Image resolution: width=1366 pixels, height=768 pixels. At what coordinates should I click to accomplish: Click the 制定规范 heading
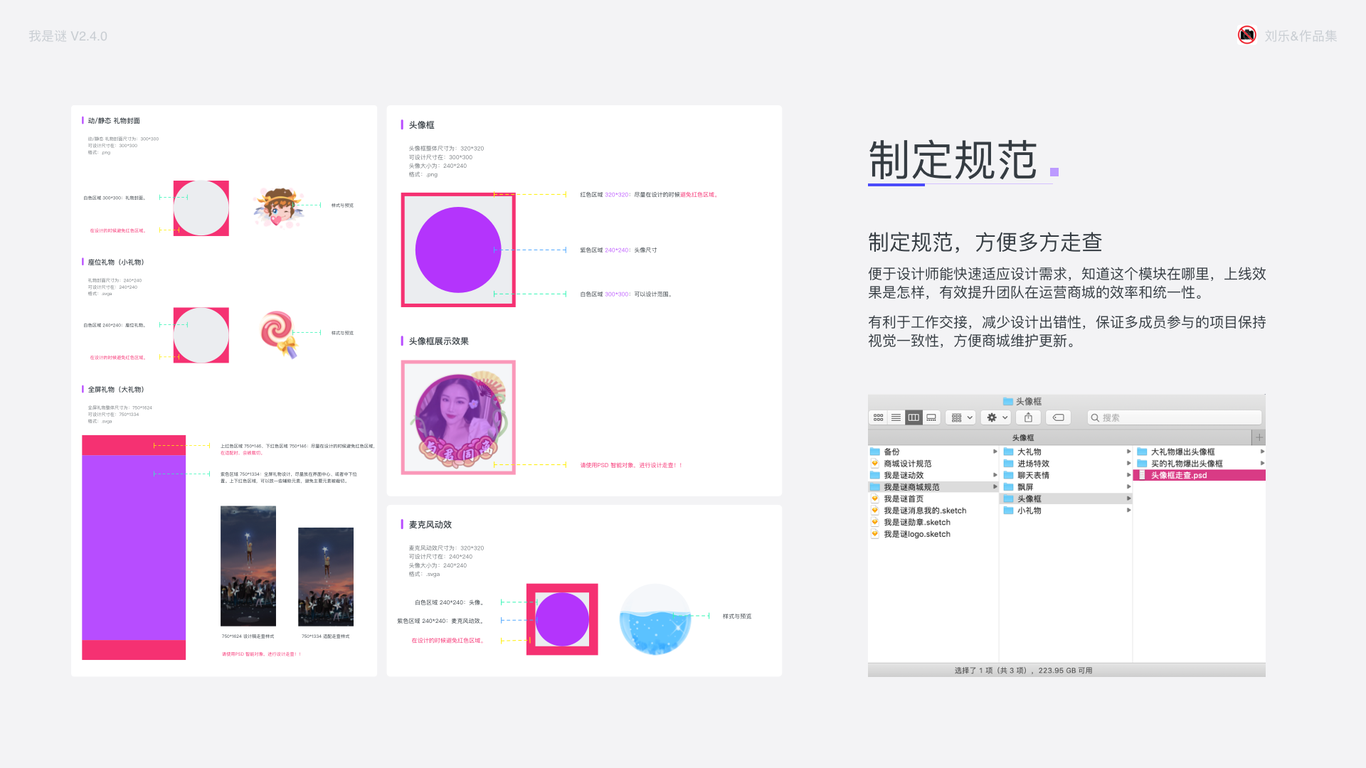[952, 160]
